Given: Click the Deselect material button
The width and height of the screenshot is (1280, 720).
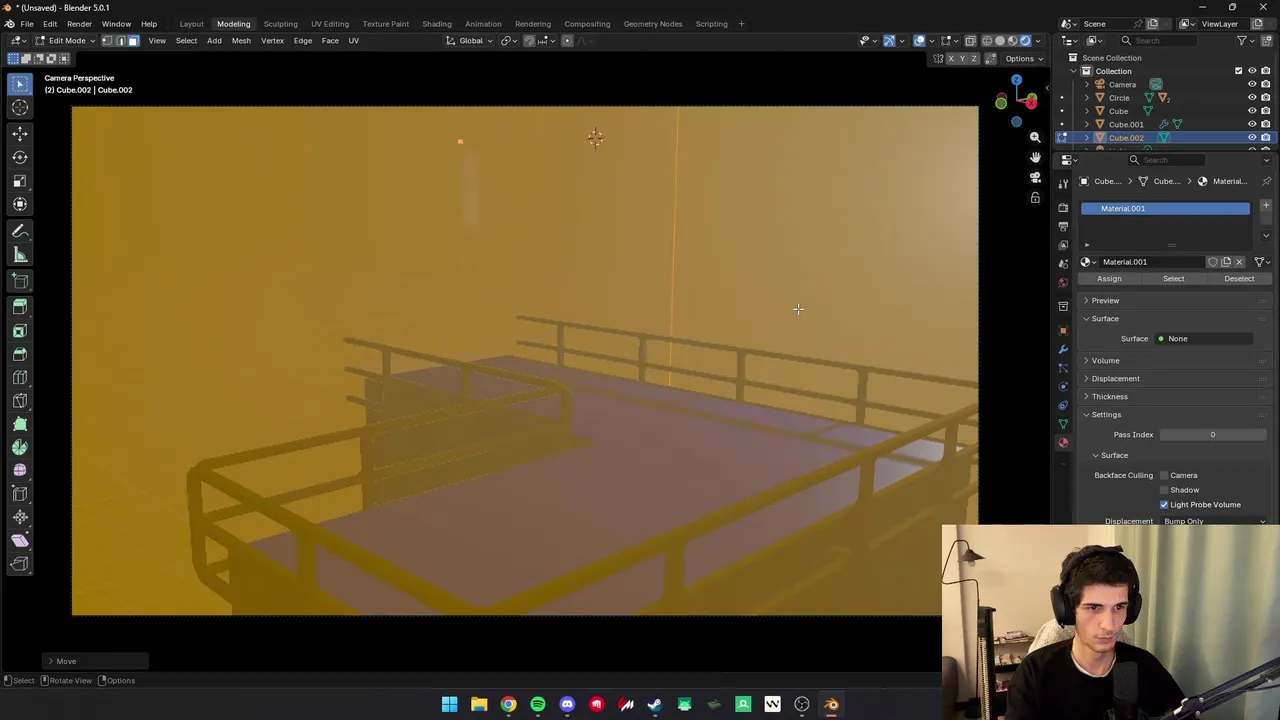Looking at the screenshot, I should point(1239,279).
